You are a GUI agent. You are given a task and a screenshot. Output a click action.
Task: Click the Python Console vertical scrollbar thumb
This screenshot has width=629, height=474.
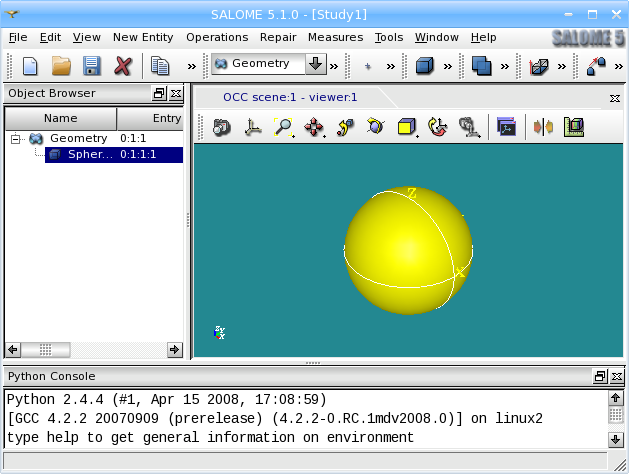click(615, 415)
